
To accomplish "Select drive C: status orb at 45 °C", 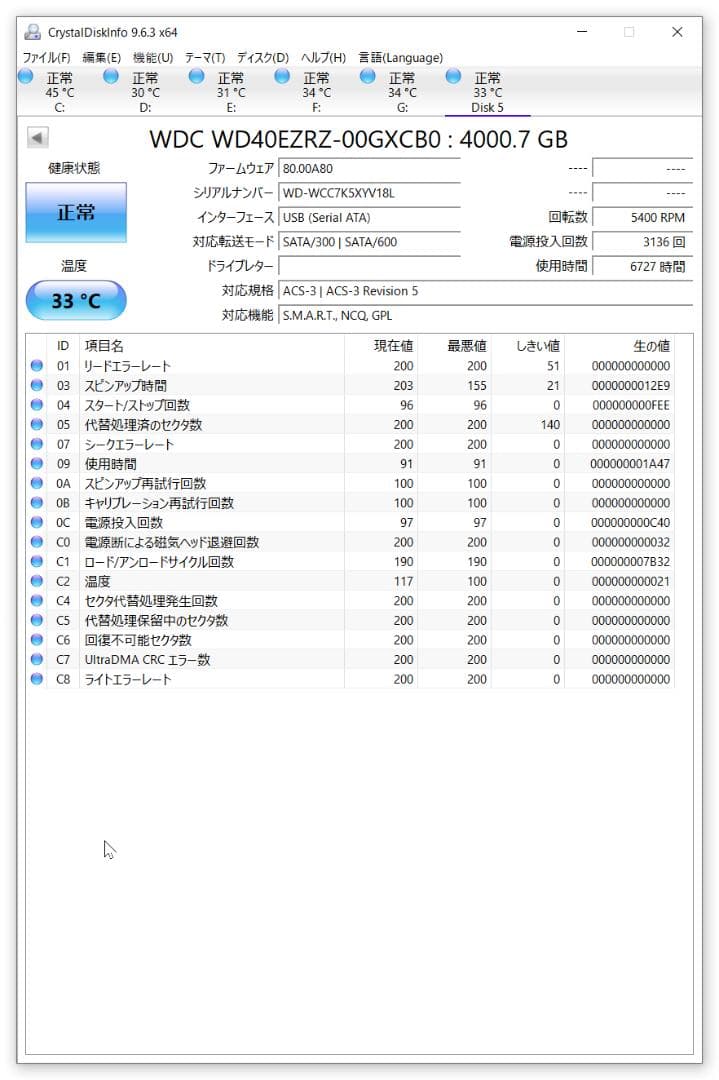I will coord(25,76).
